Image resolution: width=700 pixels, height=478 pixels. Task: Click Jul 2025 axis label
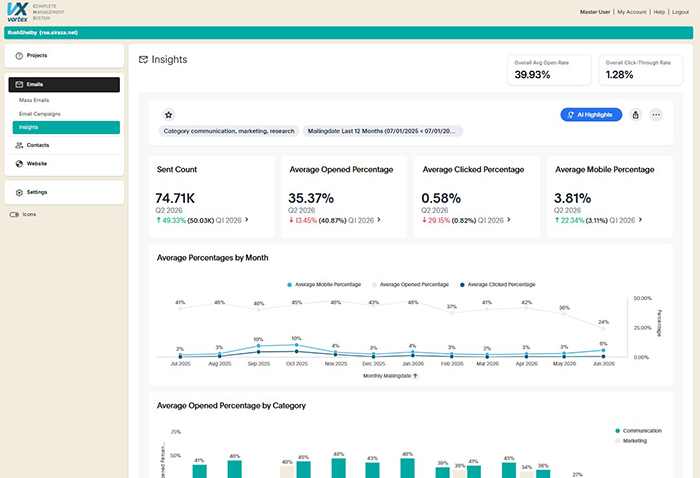180,364
